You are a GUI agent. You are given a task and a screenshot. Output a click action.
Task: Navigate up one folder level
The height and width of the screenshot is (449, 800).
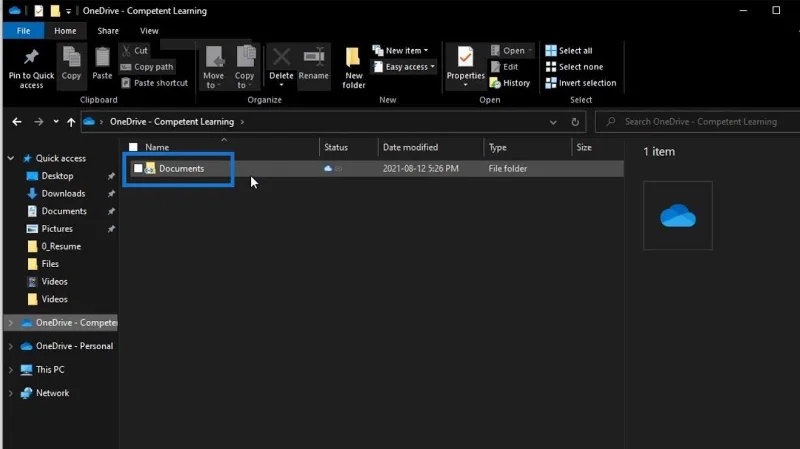click(71, 122)
